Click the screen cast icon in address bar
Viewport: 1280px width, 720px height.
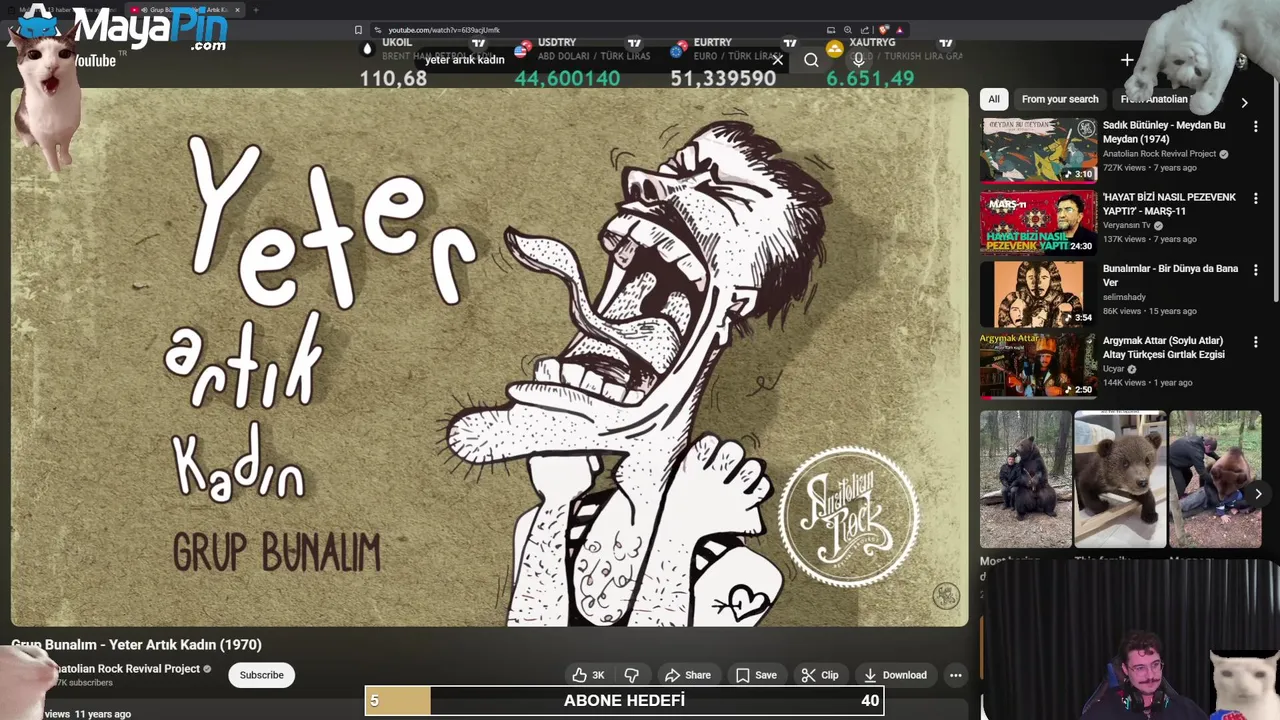pyautogui.click(x=831, y=30)
